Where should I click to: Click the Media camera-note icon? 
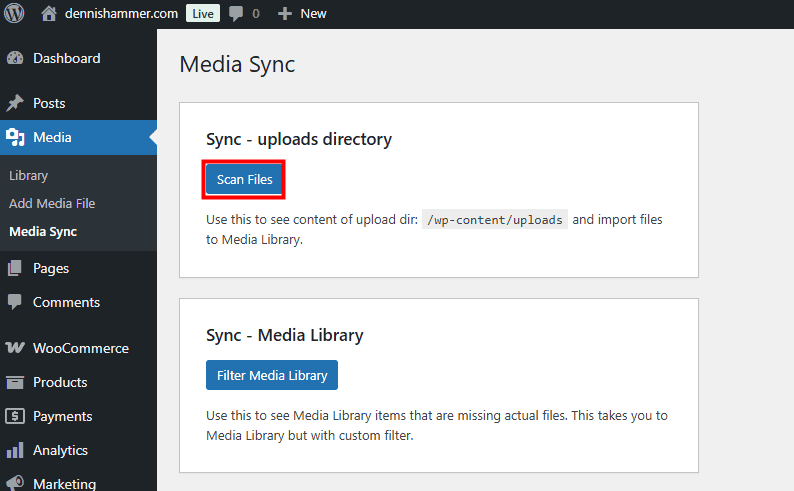pyautogui.click(x=15, y=137)
